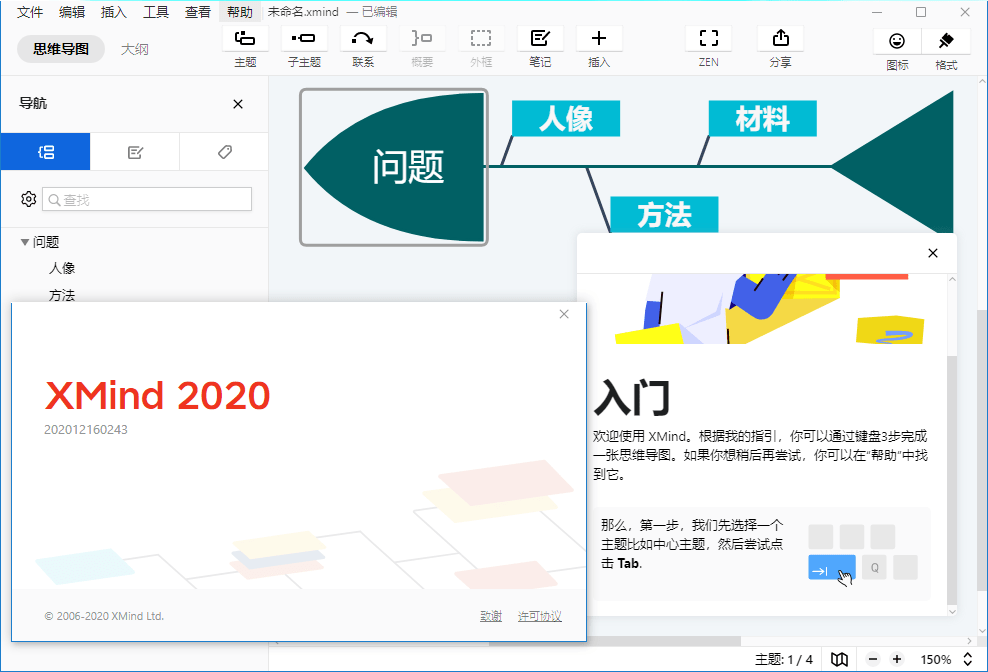The width and height of the screenshot is (988, 672).
Task: Switch to 大纲 outline view
Action: coord(135,49)
